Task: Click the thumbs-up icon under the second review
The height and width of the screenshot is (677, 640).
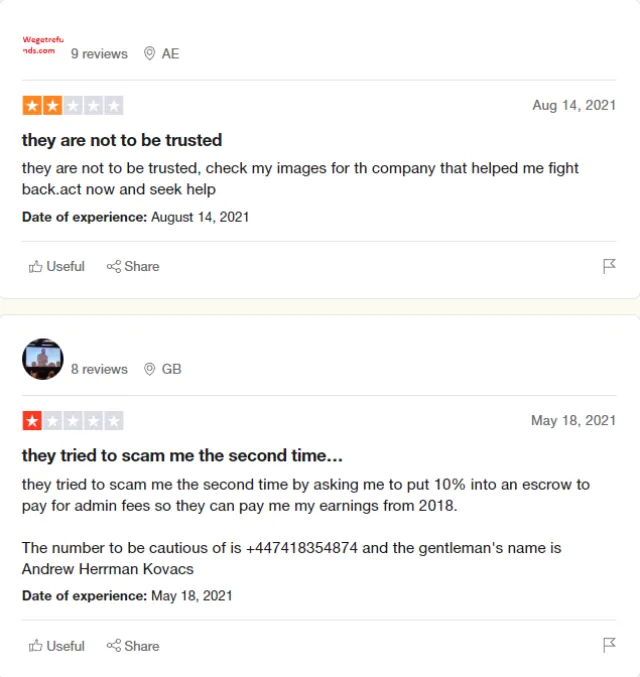Action: pos(35,646)
